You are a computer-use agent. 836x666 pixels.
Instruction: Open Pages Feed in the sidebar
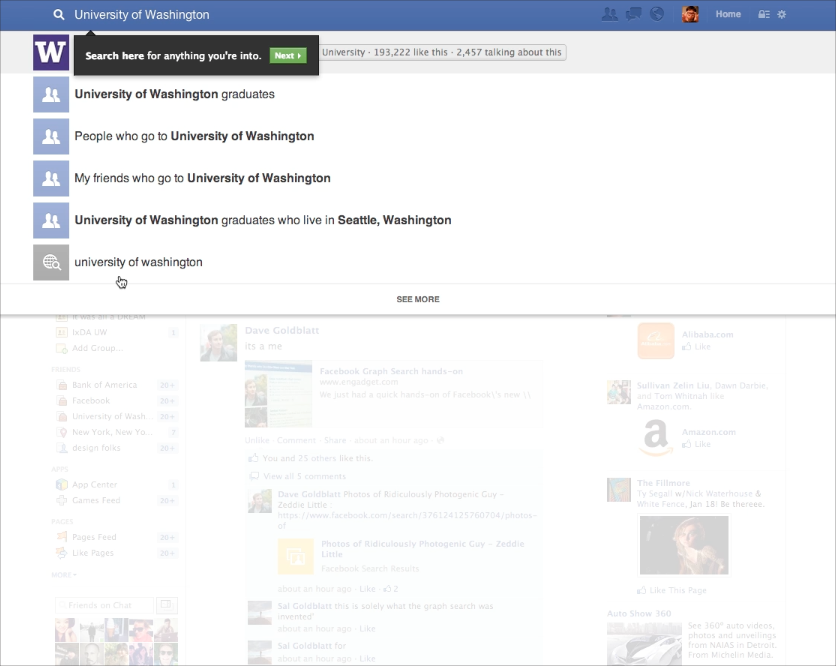click(94, 537)
